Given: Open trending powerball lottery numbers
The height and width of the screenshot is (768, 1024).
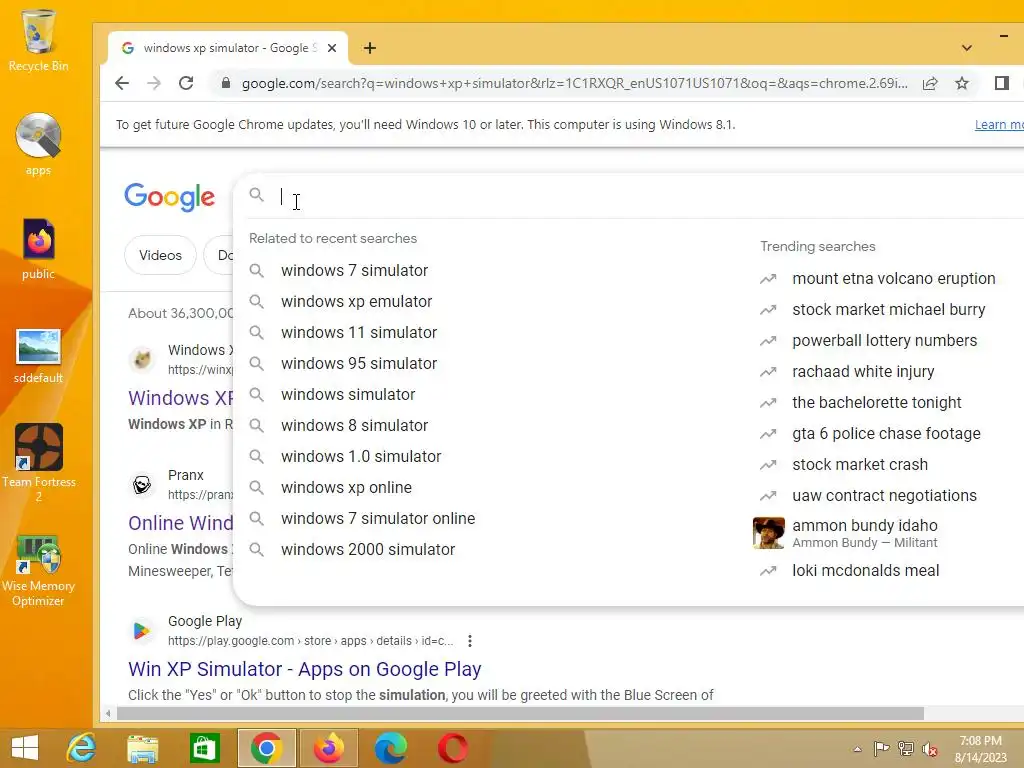Looking at the screenshot, I should coord(884,341).
